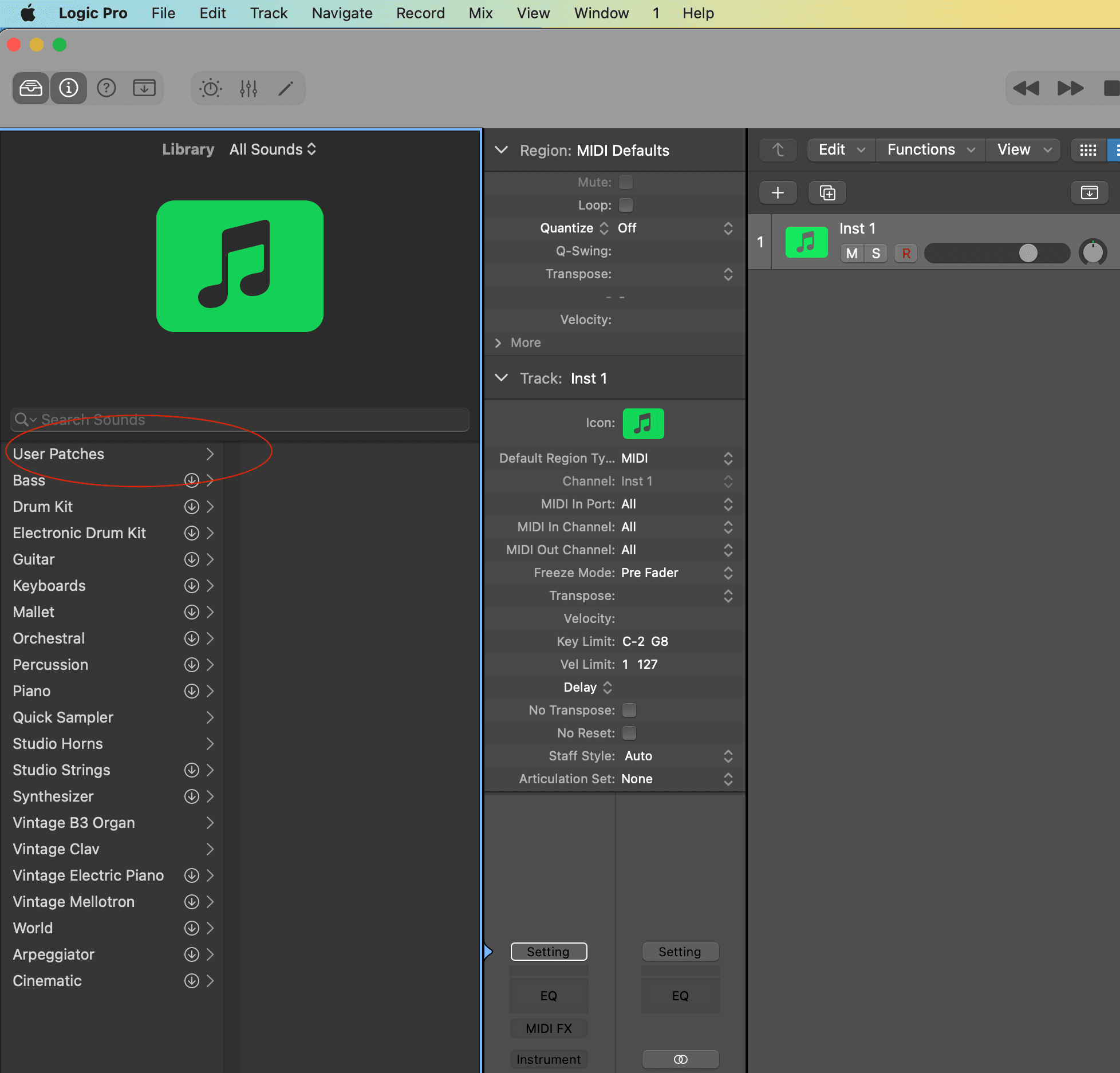Screen dimensions: 1120x1073
Task: Open Smart Controls dial icon
Action: pos(211,88)
